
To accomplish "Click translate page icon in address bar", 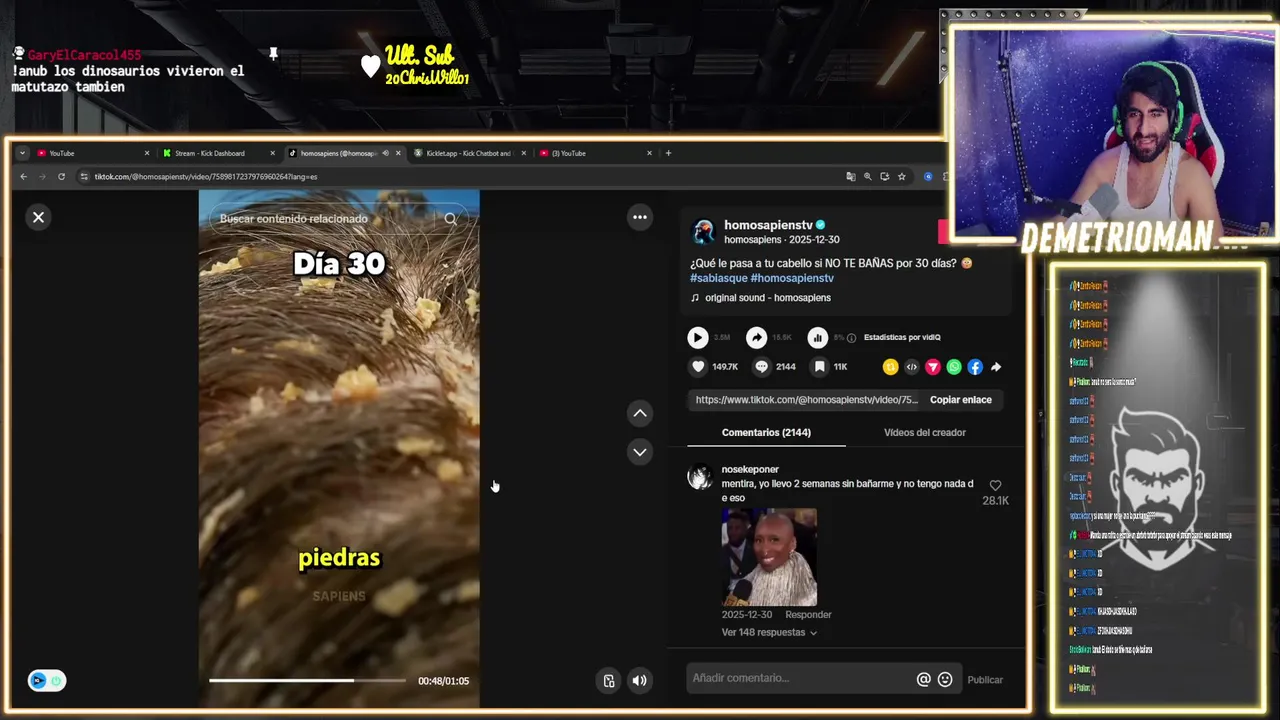I will 851,177.
